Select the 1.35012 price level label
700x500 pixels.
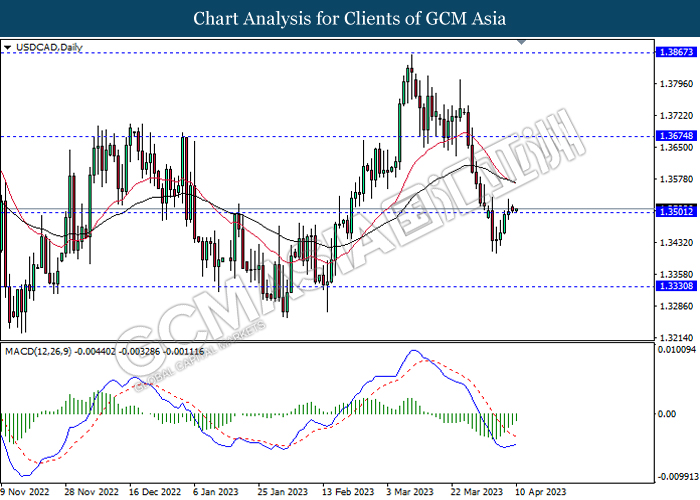[x=676, y=211]
